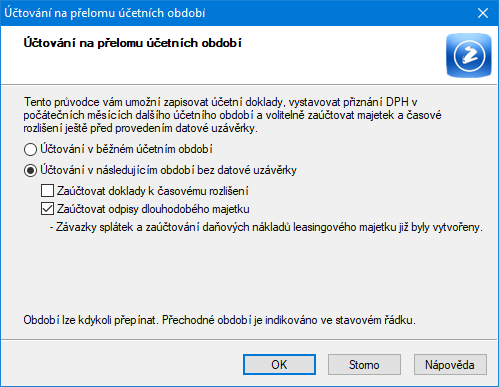Click the text Období lze kdykoli přepínat

coord(91,320)
